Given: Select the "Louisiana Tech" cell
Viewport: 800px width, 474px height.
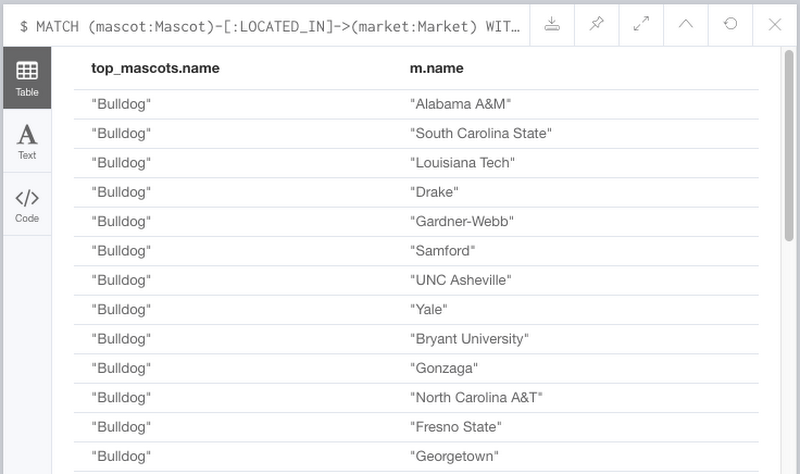Looking at the screenshot, I should pyautogui.click(x=462, y=163).
